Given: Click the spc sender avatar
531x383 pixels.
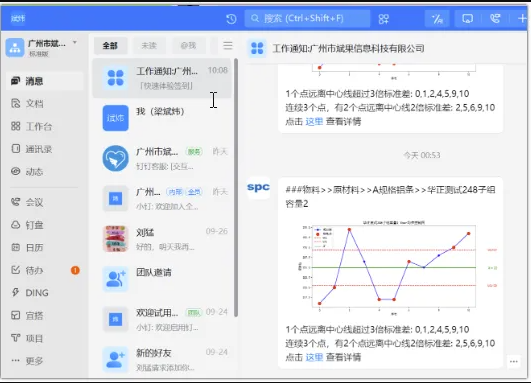Looking at the screenshot, I should 258,187.
